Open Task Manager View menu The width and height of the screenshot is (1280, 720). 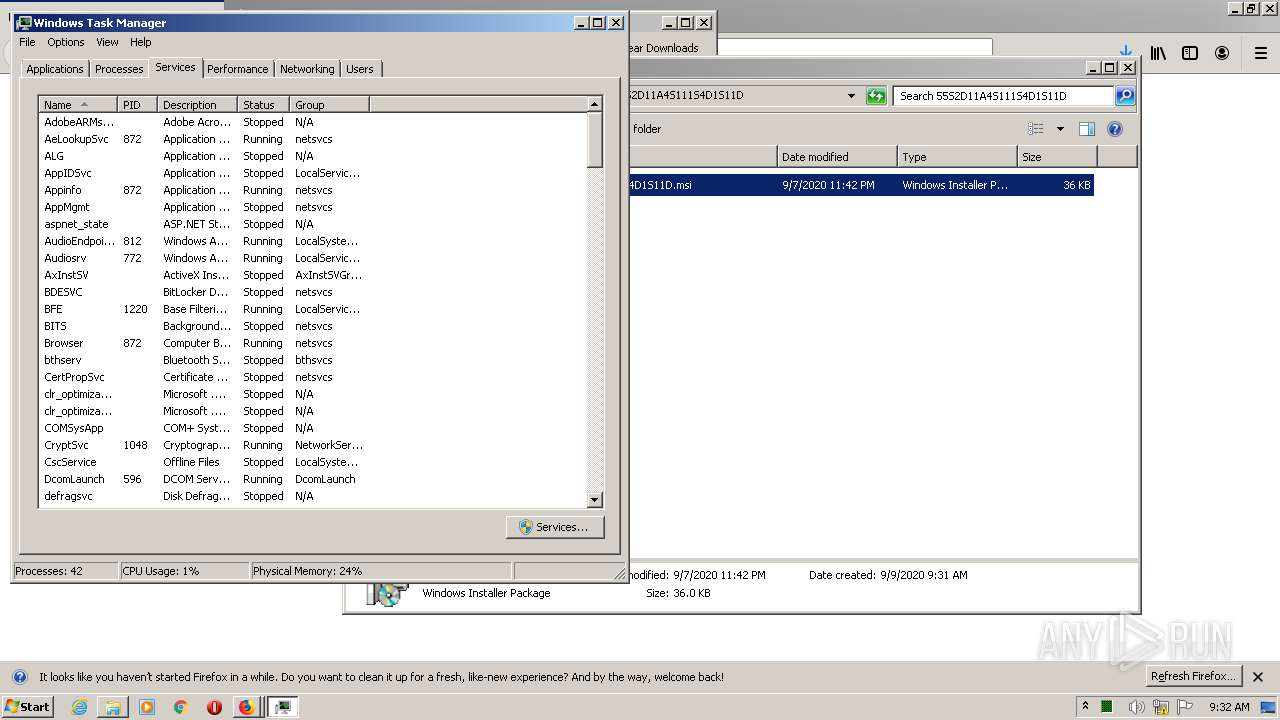[x=107, y=42]
